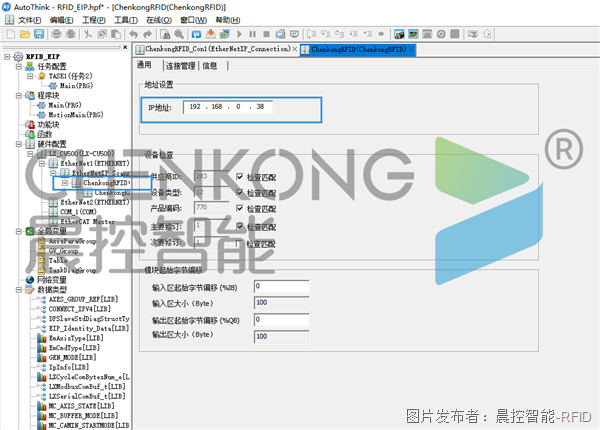
Task: Select the 连接管理 tab
Action: click(181, 66)
